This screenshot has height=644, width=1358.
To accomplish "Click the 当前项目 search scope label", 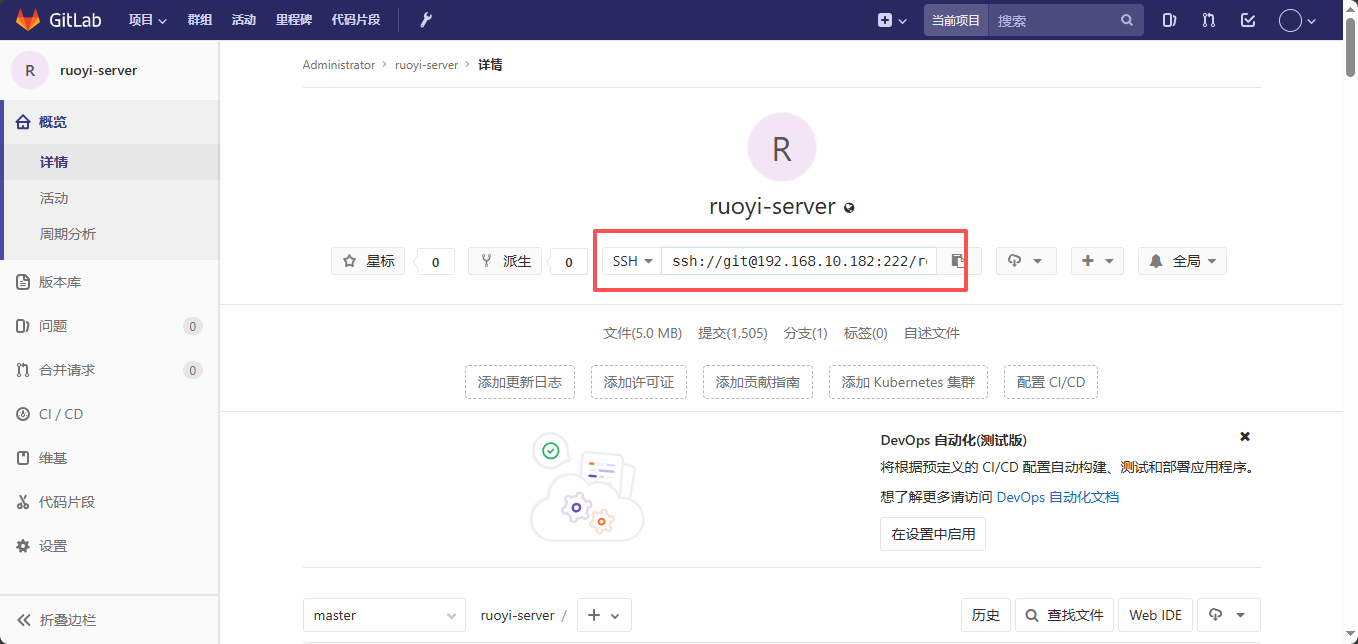I will [x=956, y=20].
